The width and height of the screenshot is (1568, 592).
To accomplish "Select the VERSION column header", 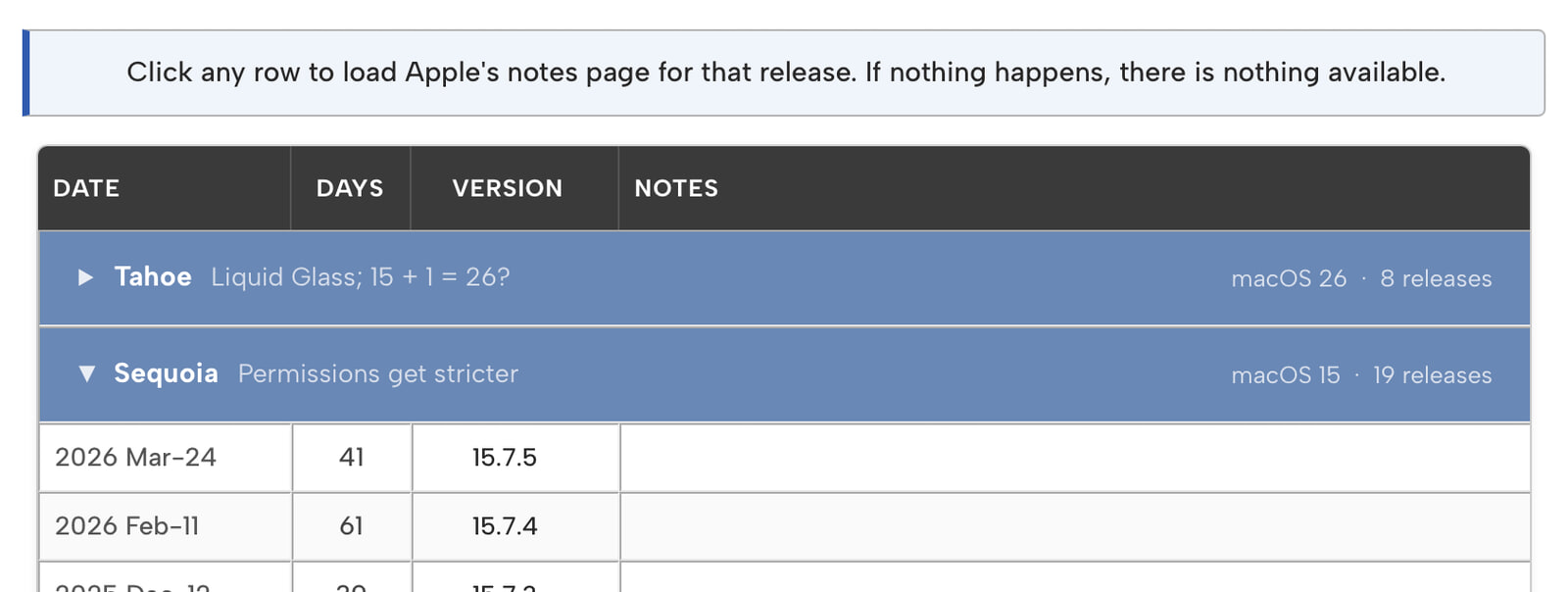I will pos(507,188).
